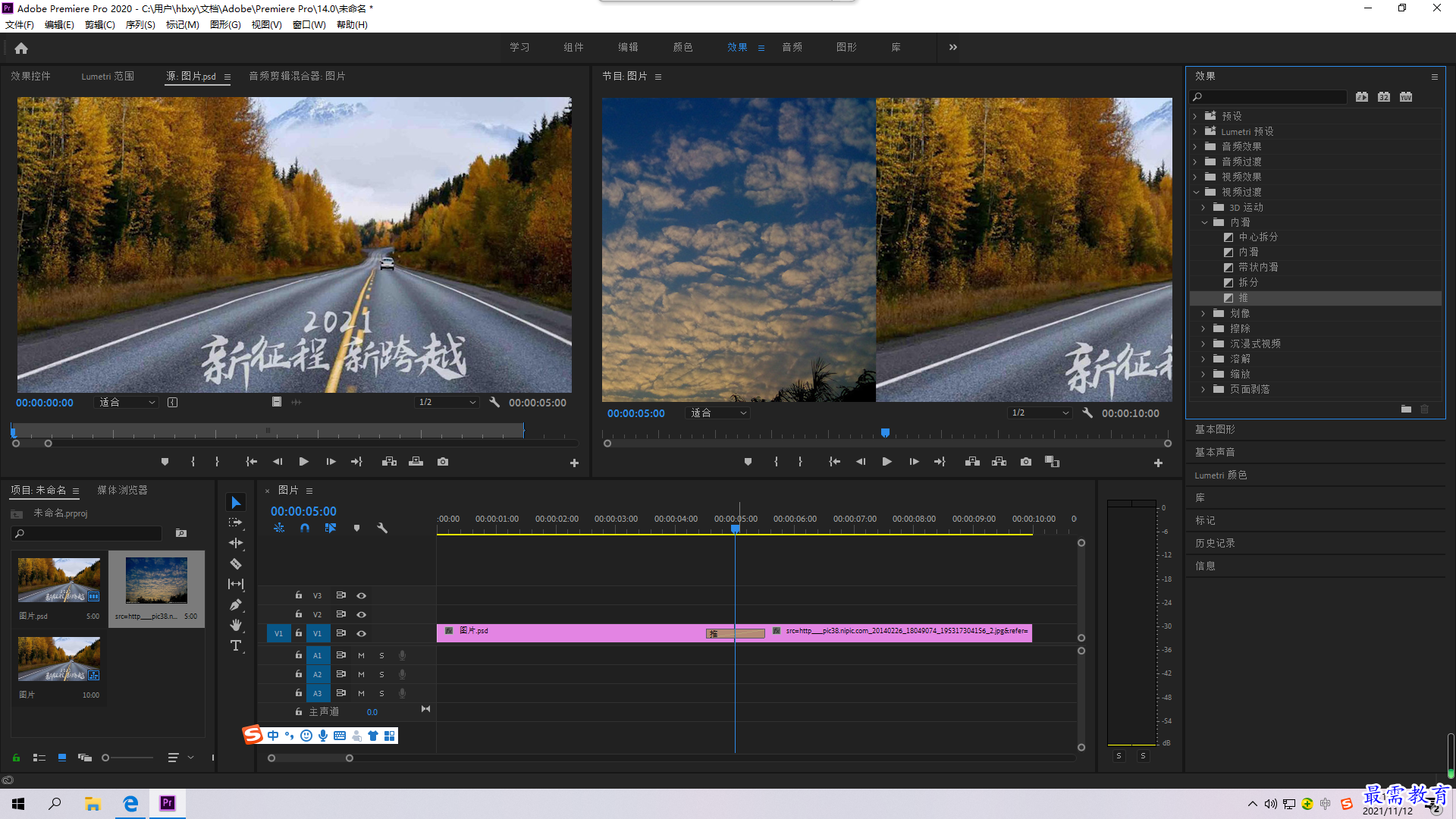This screenshot has width=1456, height=819.
Task: Select the Selection arrow tool
Action: coord(236,503)
